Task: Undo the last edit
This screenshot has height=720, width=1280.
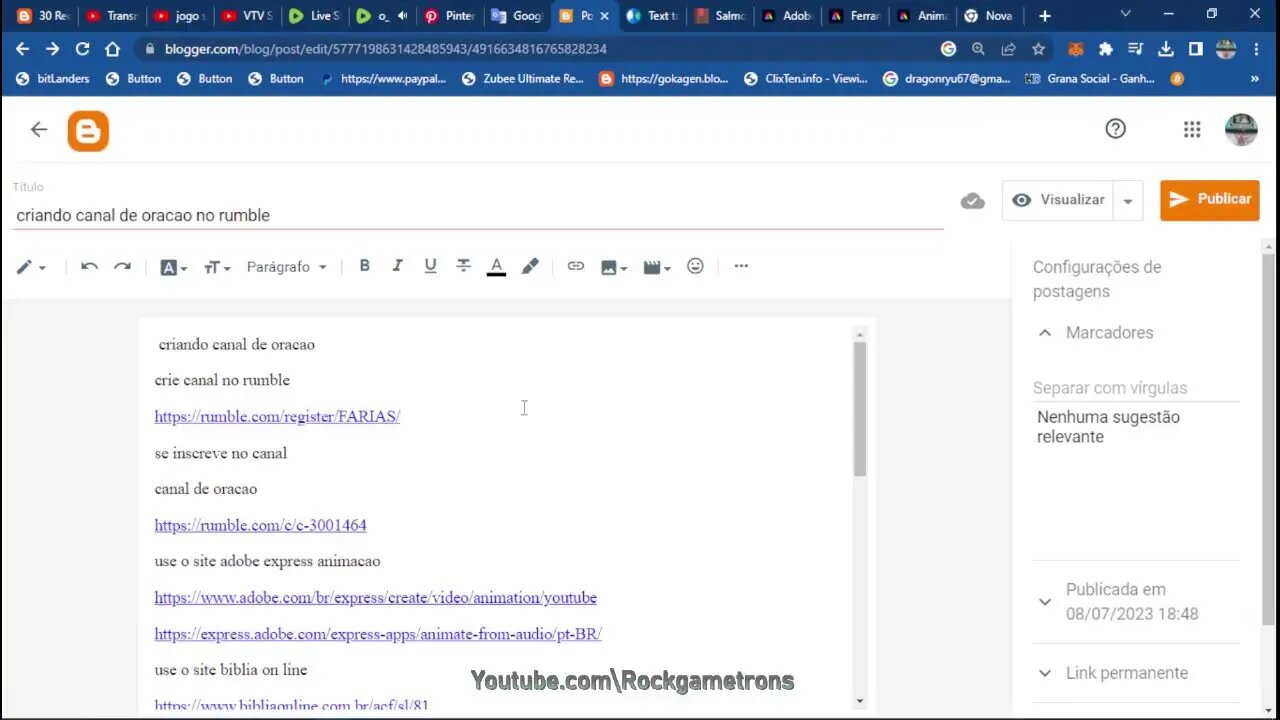Action: pos(89,266)
